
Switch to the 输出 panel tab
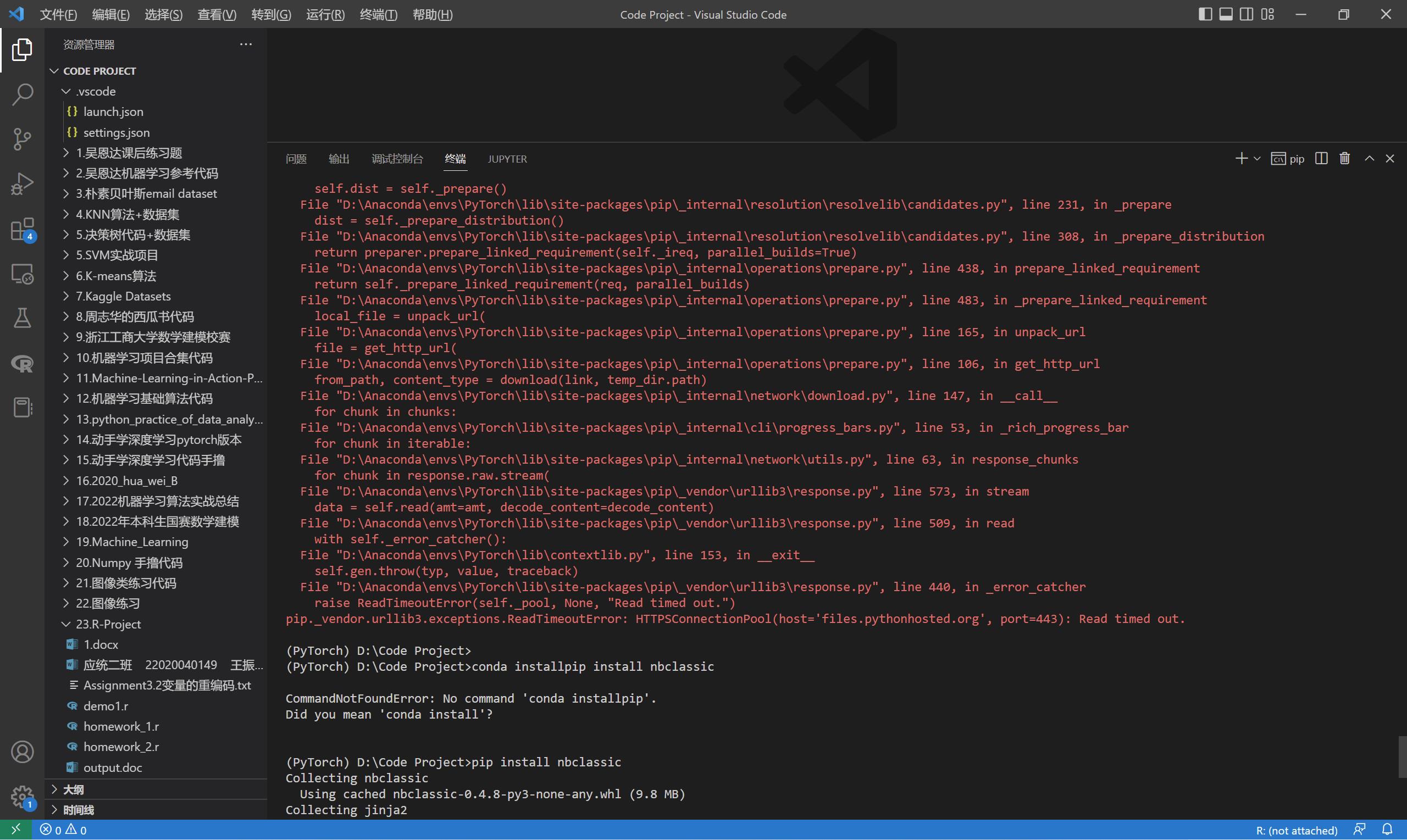click(339, 159)
